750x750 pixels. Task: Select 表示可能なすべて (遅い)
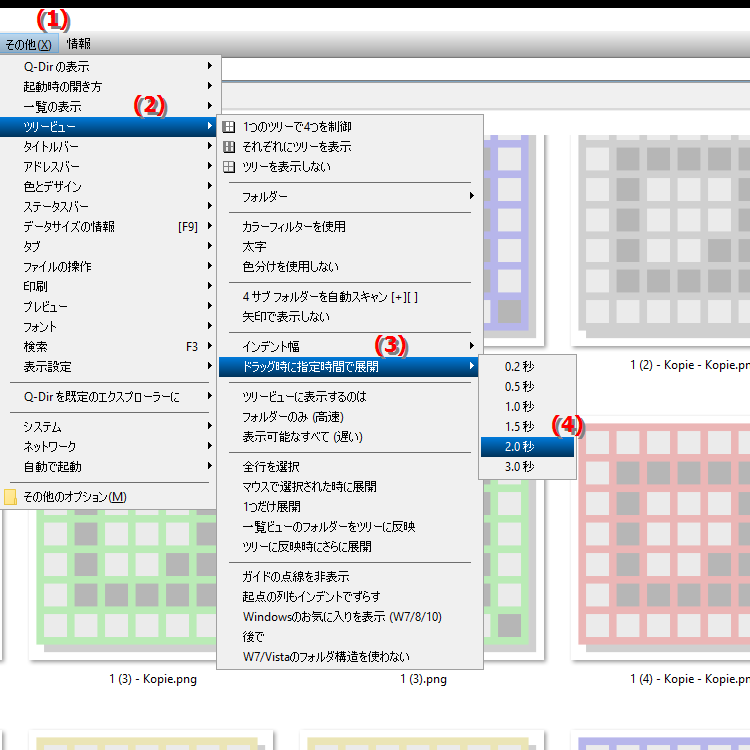pos(350,437)
